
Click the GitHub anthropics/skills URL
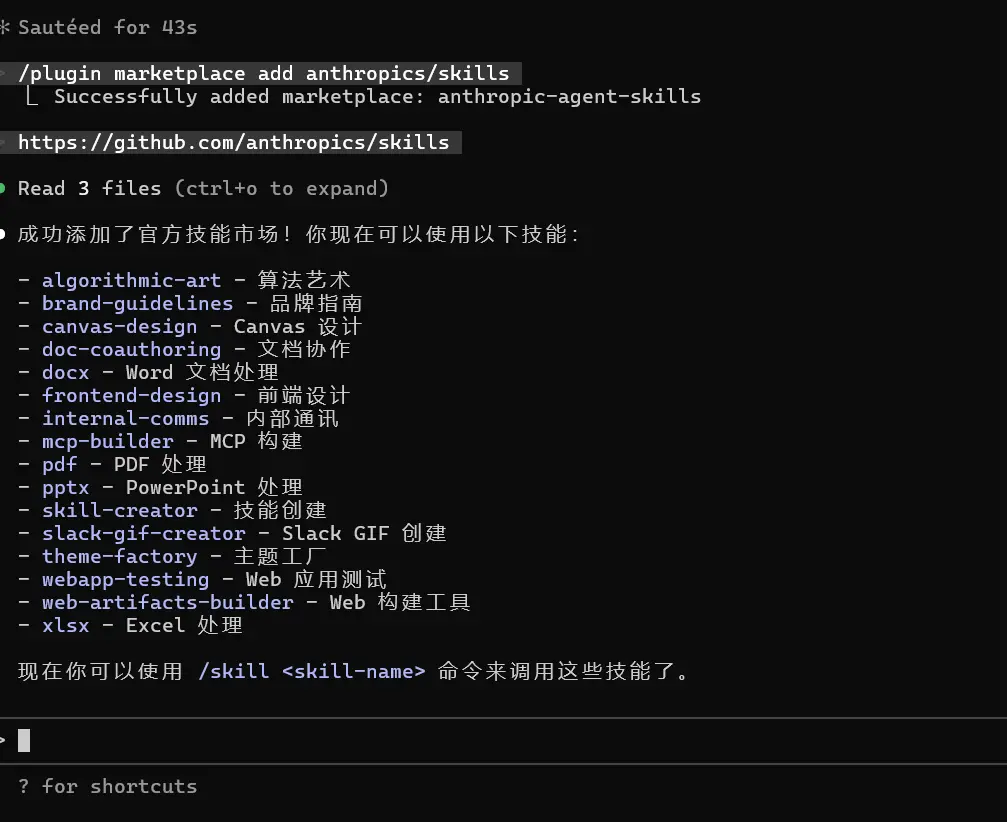pos(233,142)
